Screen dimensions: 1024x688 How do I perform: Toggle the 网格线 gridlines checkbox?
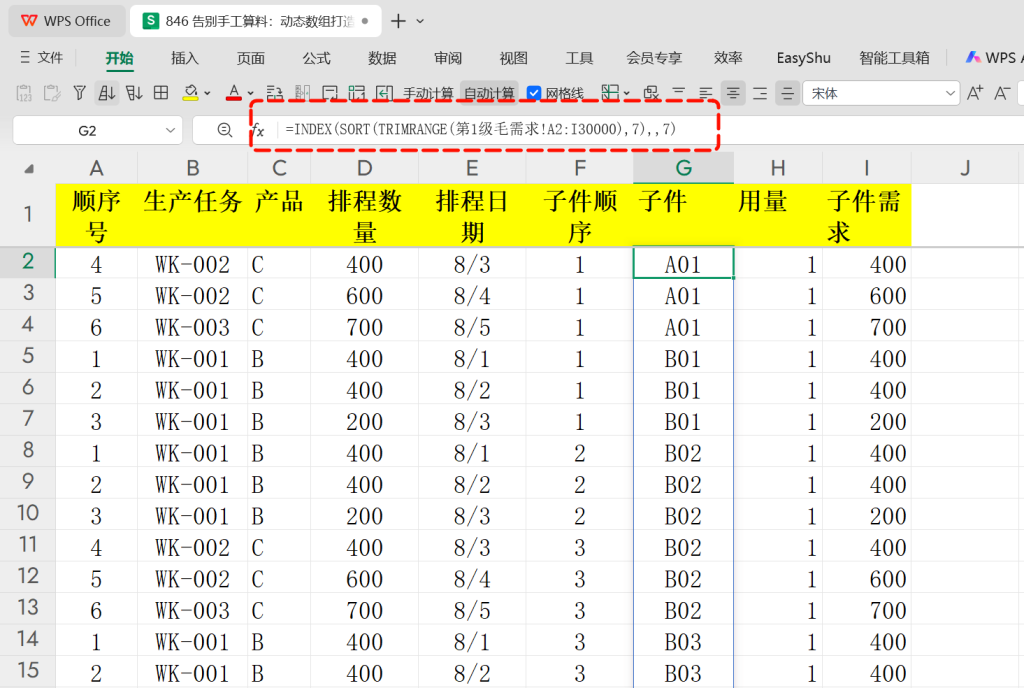534,93
